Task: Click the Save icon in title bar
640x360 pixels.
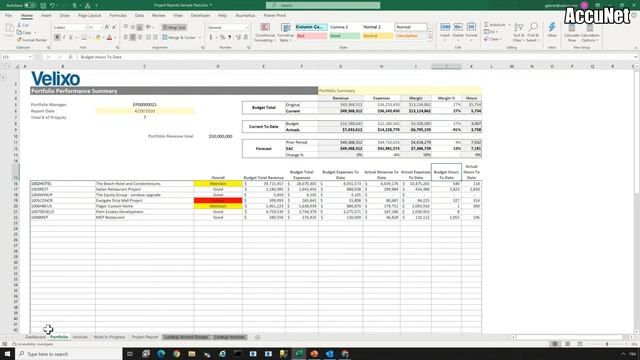Action: pyautogui.click(x=43, y=5)
